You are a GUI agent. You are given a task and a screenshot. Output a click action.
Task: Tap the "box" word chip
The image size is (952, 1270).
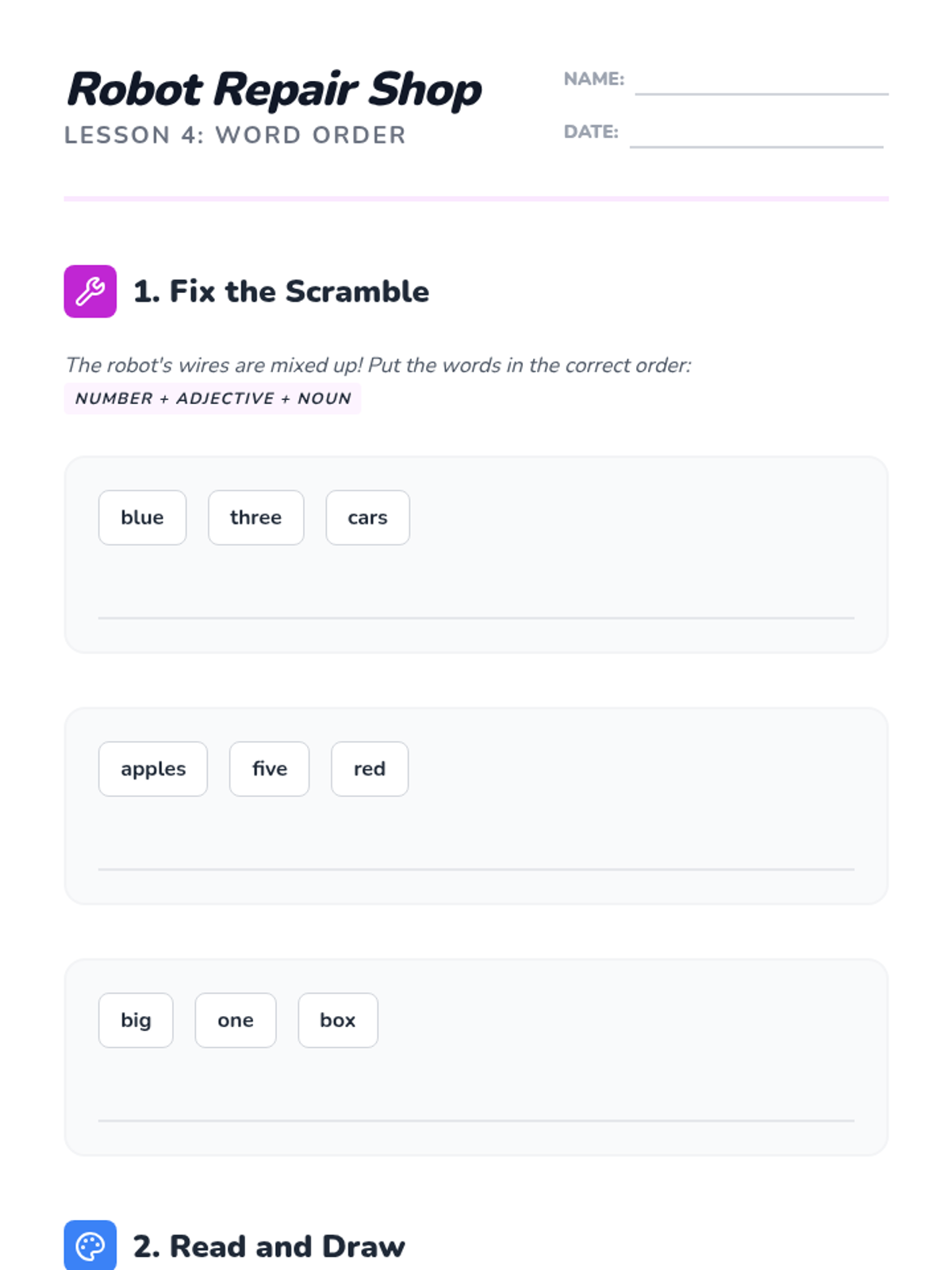[x=337, y=1020]
